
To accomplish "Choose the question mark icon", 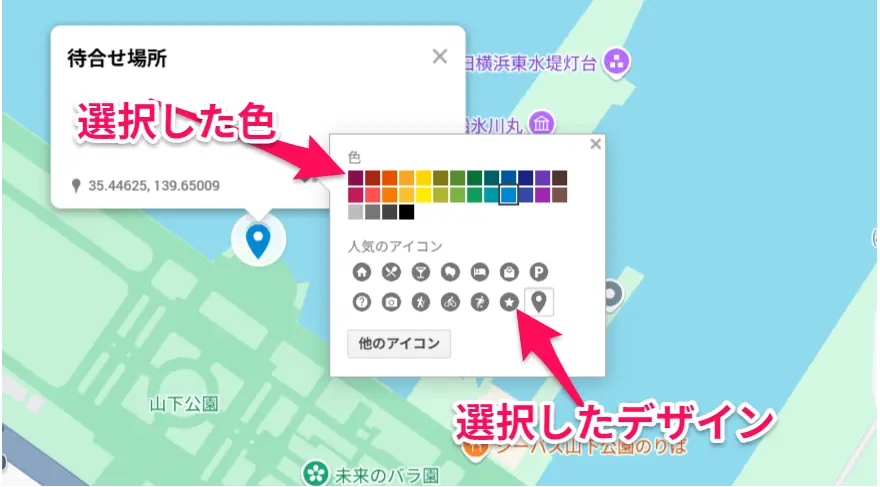I will [362, 302].
